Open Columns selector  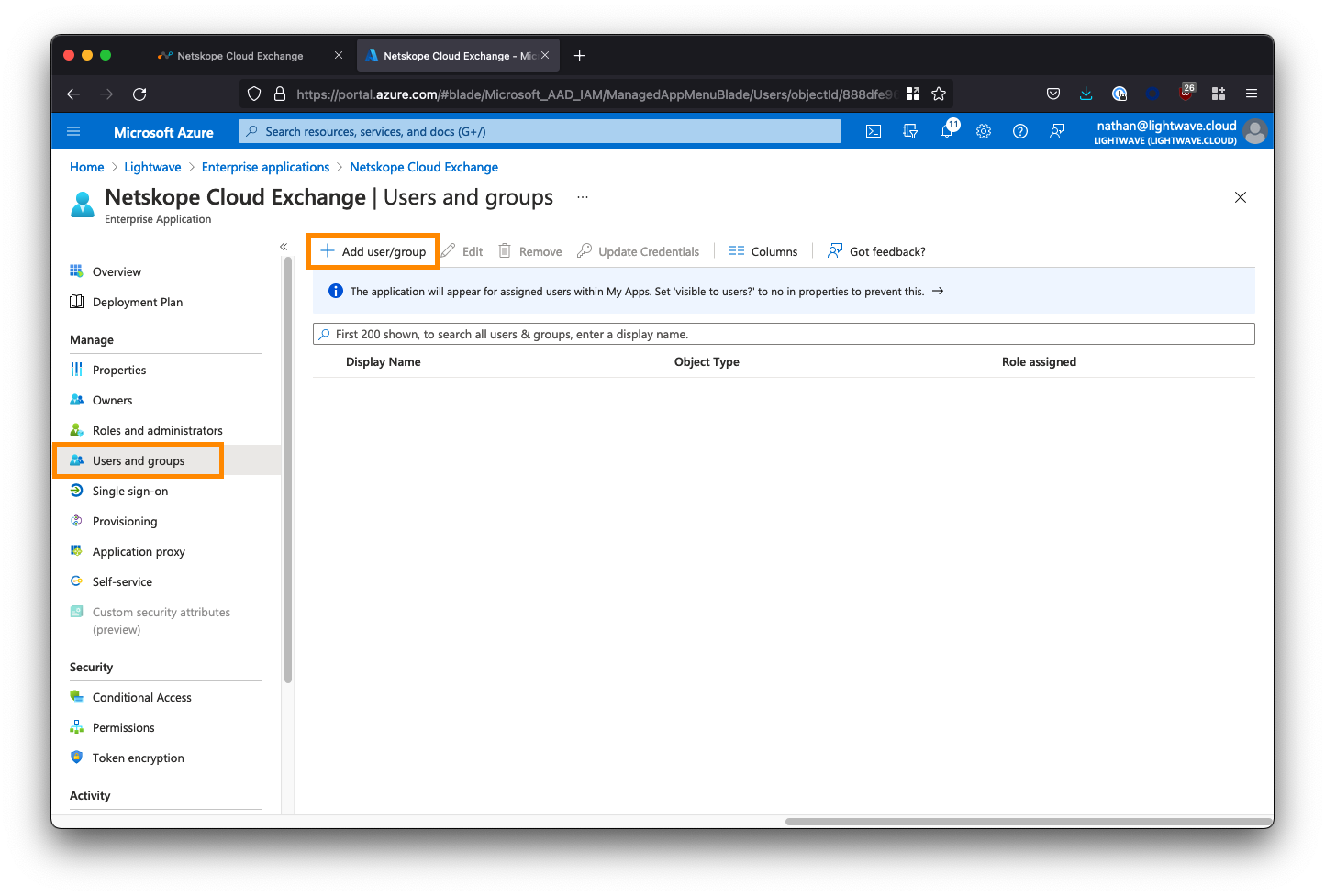tap(763, 251)
